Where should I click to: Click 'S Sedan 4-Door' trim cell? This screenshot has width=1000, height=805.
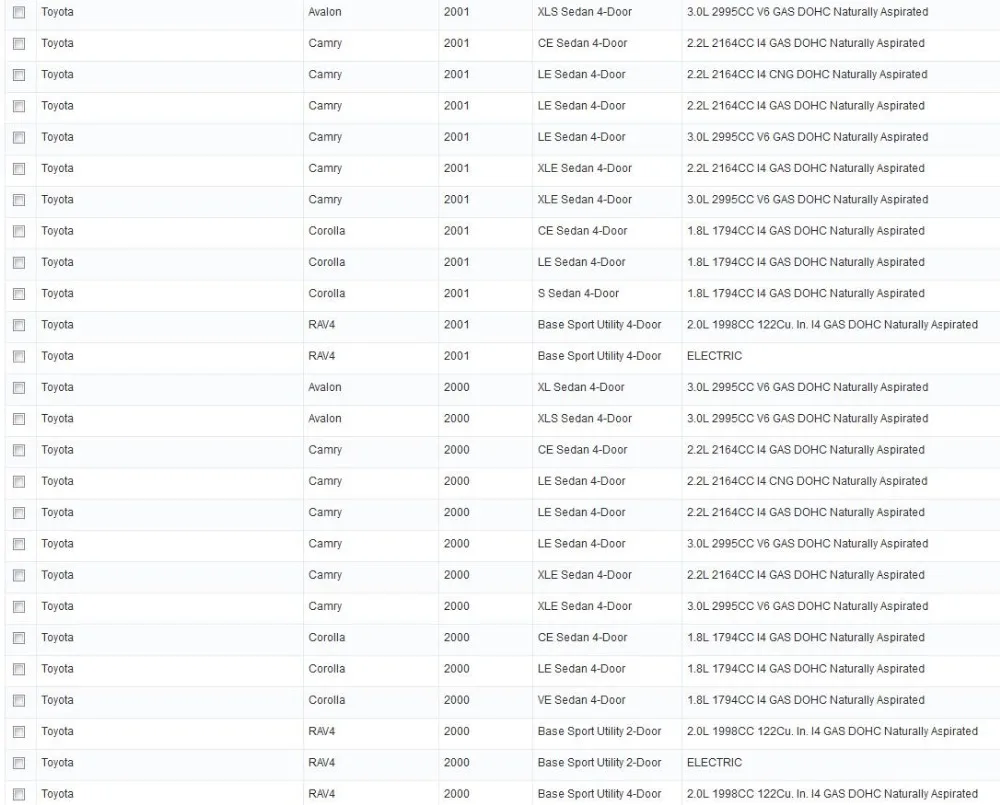578,293
